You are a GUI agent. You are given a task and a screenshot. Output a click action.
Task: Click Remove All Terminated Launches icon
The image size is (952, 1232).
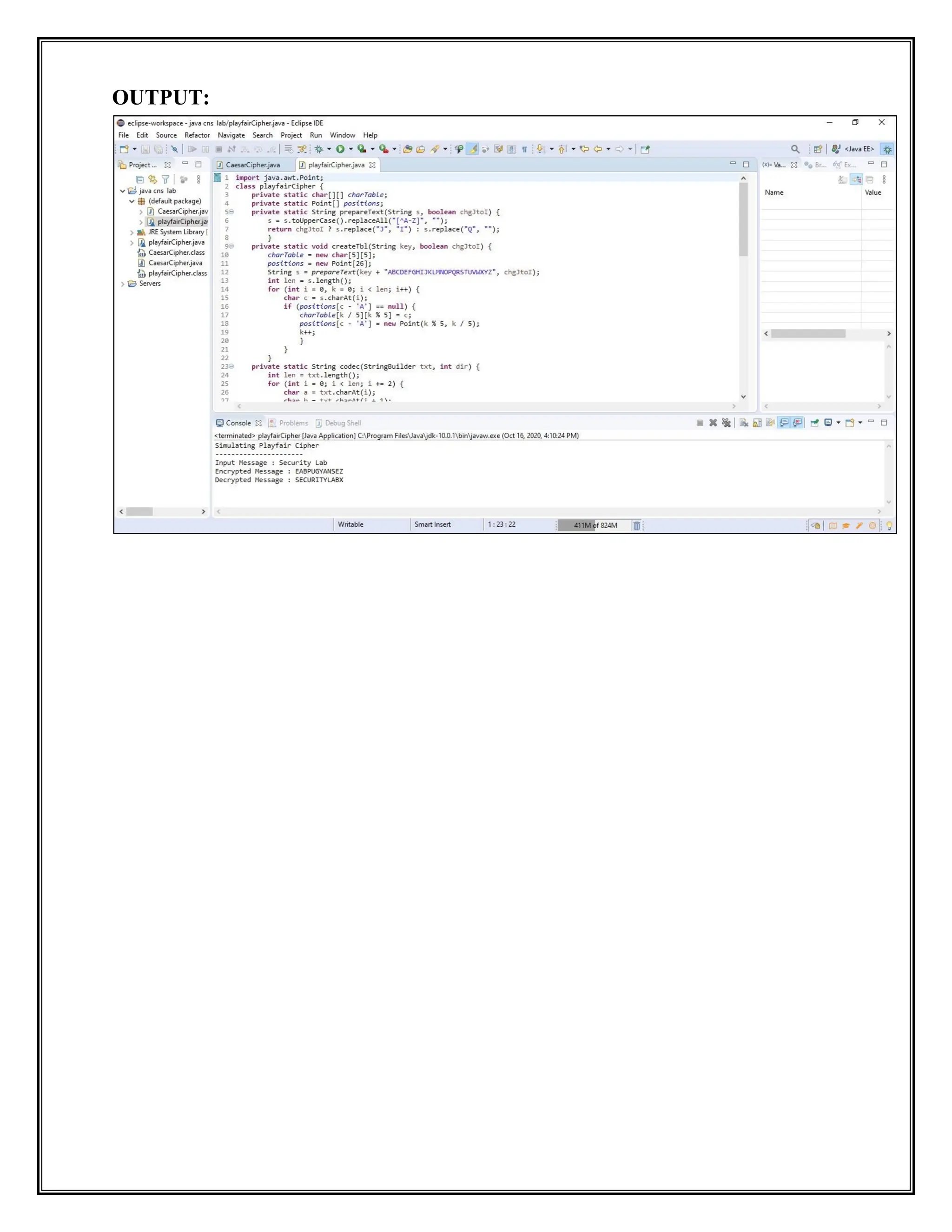coord(727,423)
